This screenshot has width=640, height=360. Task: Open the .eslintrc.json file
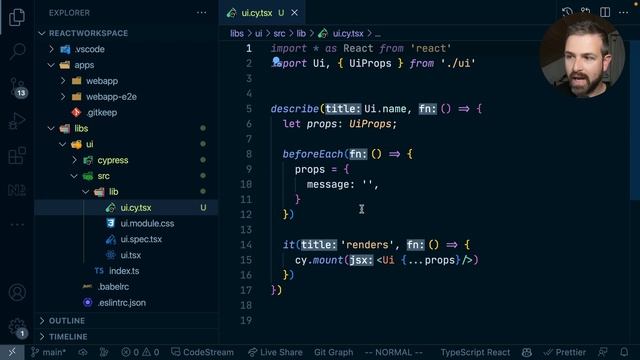(127, 302)
